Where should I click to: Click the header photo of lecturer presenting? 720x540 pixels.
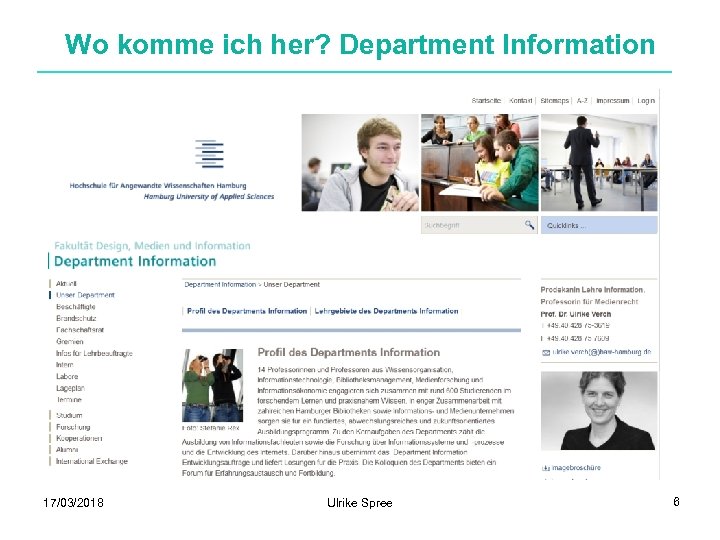(x=599, y=163)
